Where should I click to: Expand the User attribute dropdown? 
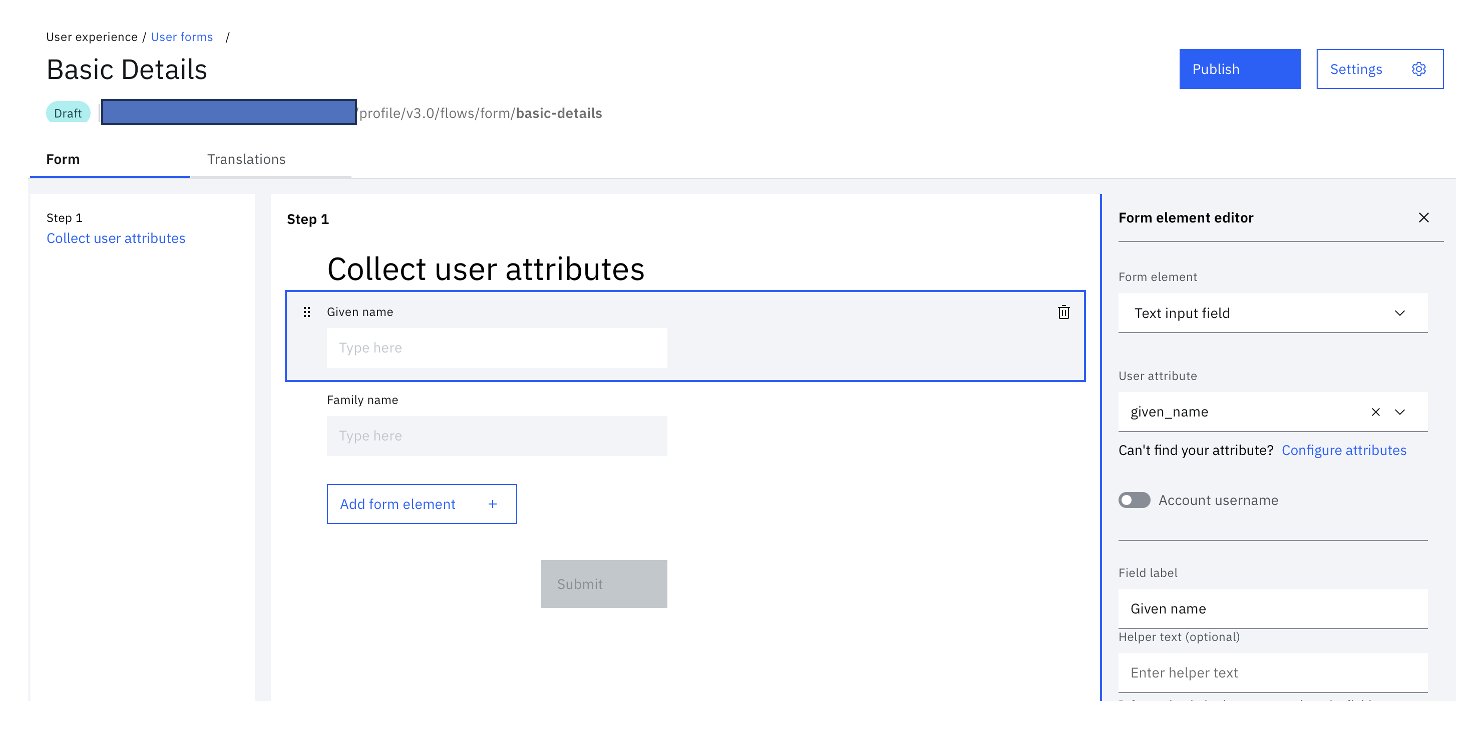[x=1400, y=412]
